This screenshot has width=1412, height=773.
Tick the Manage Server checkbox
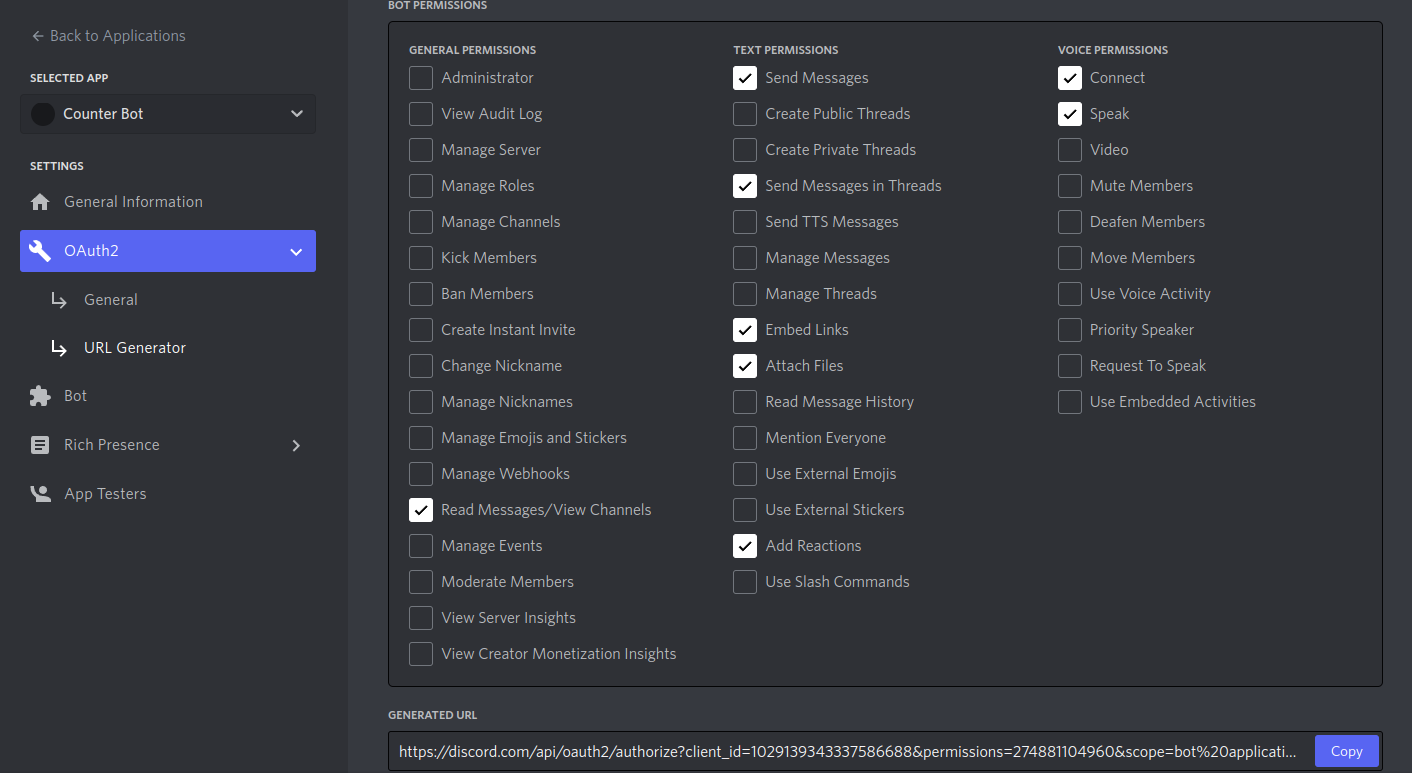click(421, 150)
